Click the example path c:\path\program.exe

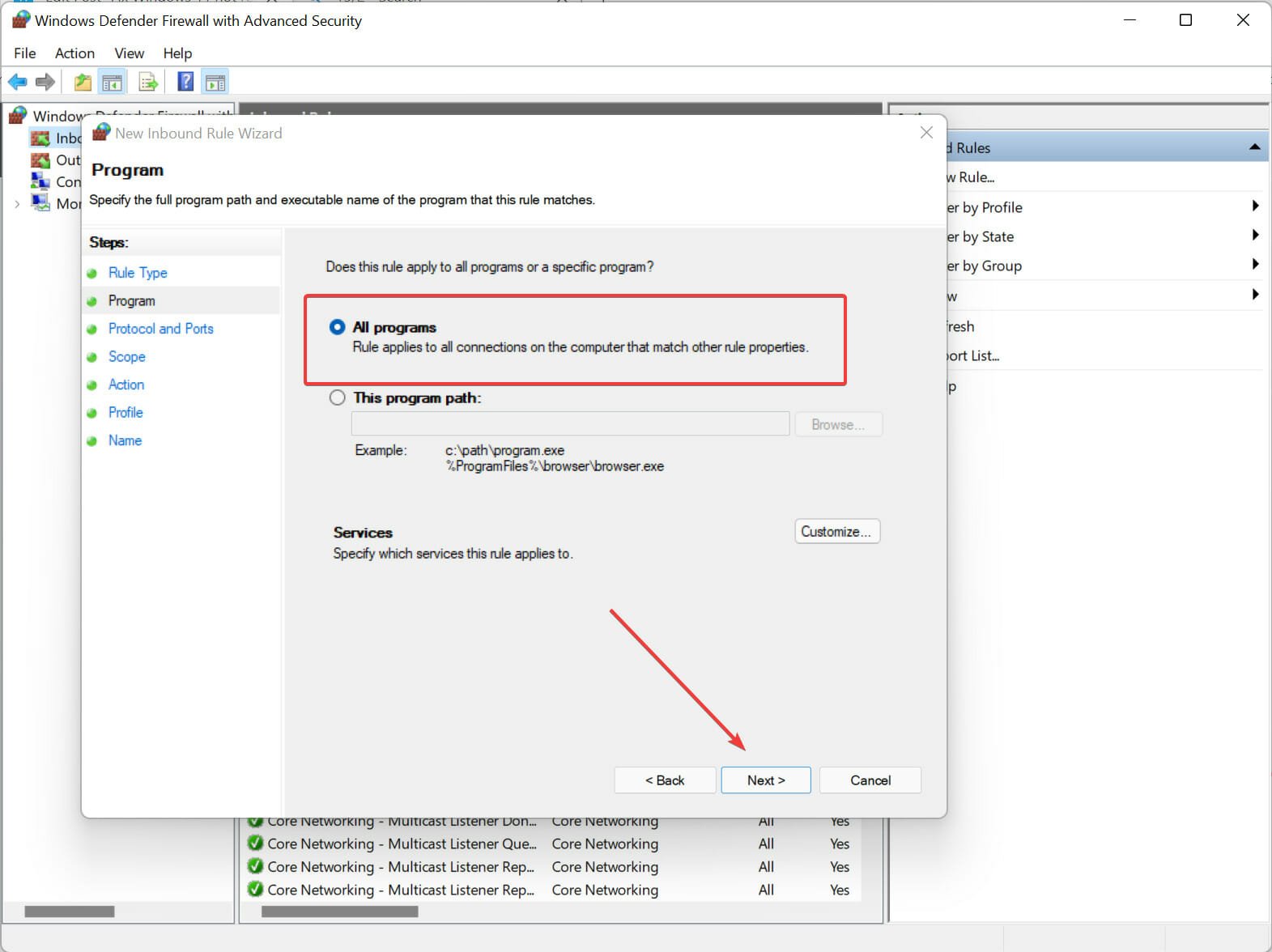pos(505,450)
